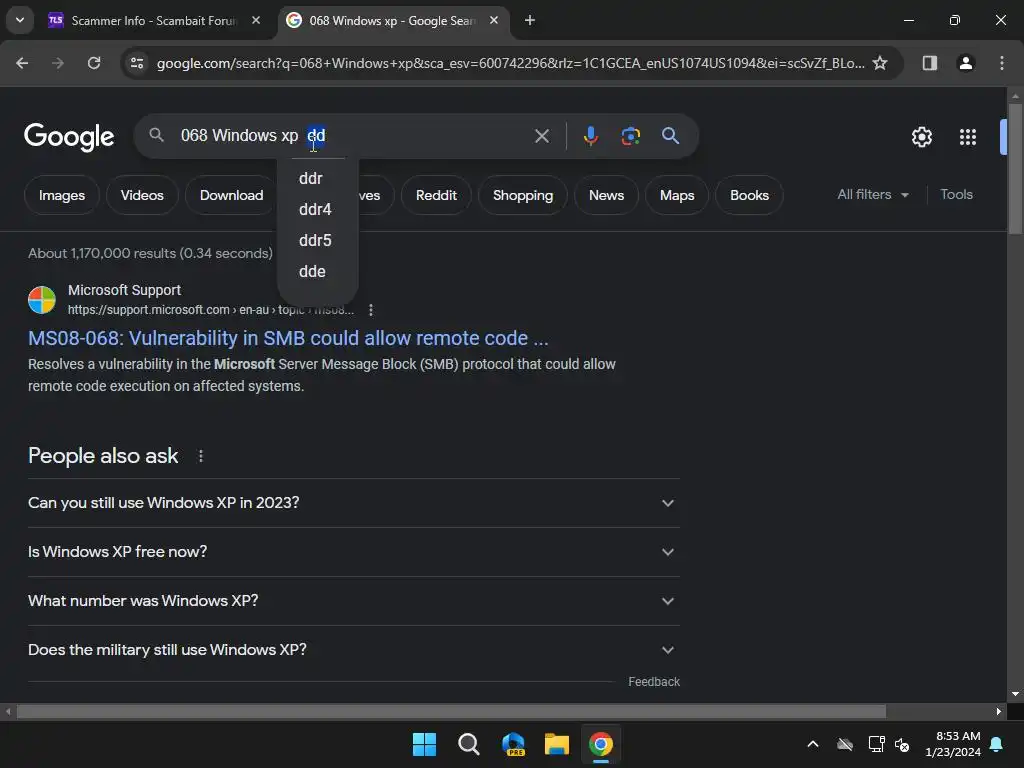The width and height of the screenshot is (1024, 768).
Task: Click the vertical scrollbar thumb
Action: click(1015, 168)
